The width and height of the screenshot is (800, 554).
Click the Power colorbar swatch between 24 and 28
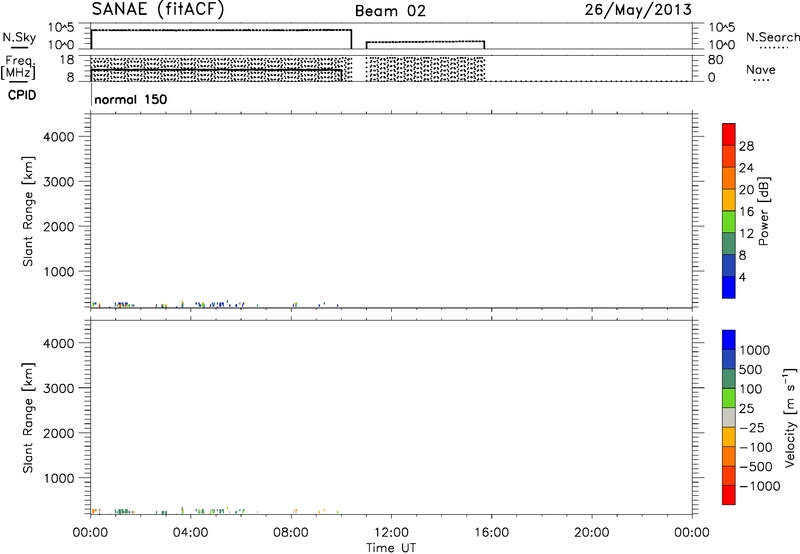click(729, 156)
